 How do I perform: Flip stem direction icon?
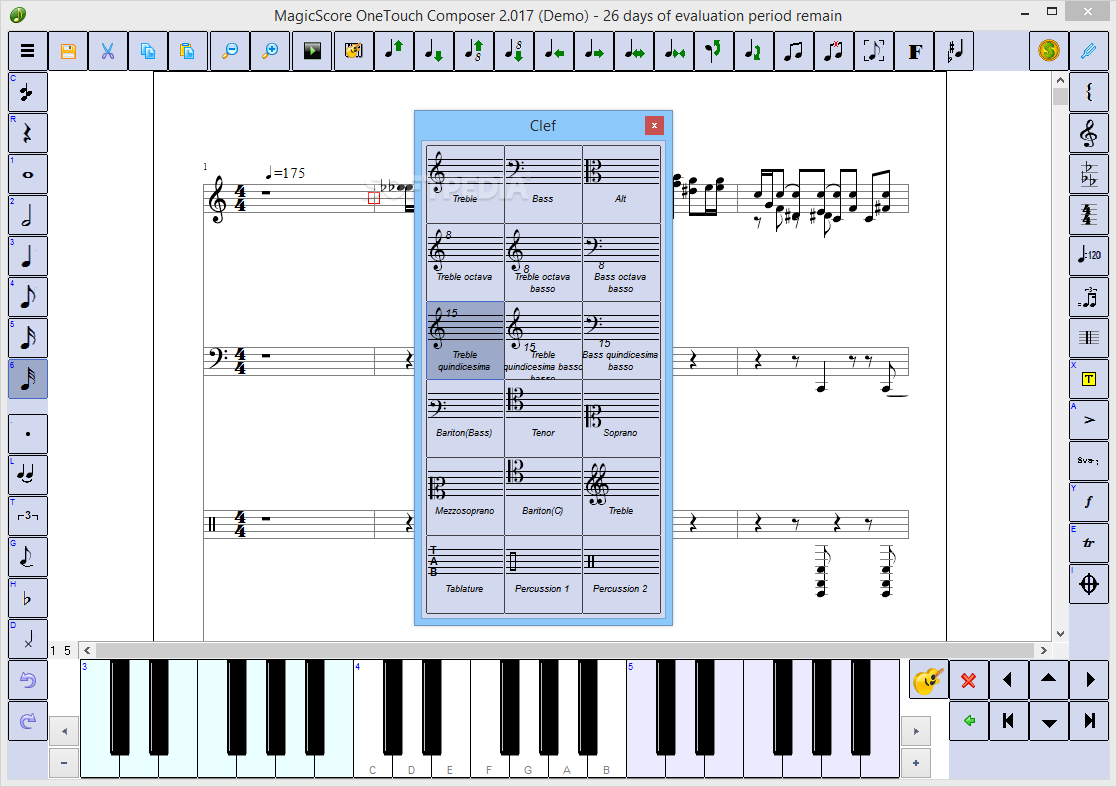click(713, 51)
